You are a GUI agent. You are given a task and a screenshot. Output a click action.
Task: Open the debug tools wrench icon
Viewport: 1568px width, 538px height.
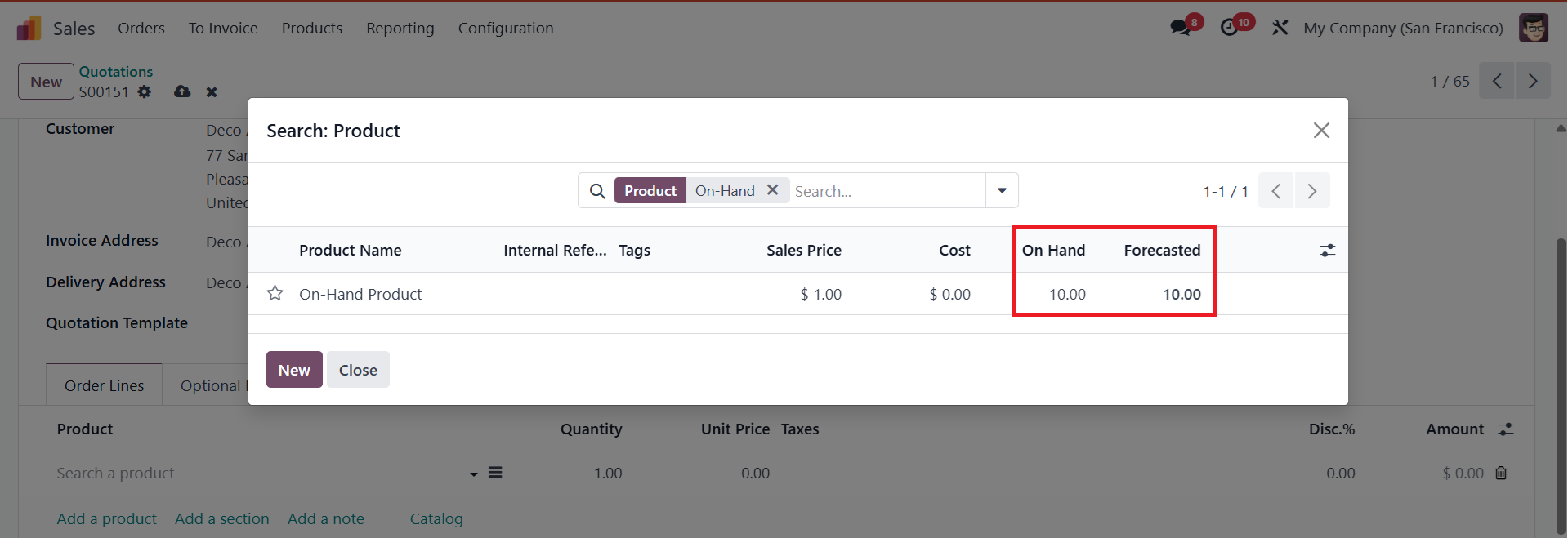1280,28
